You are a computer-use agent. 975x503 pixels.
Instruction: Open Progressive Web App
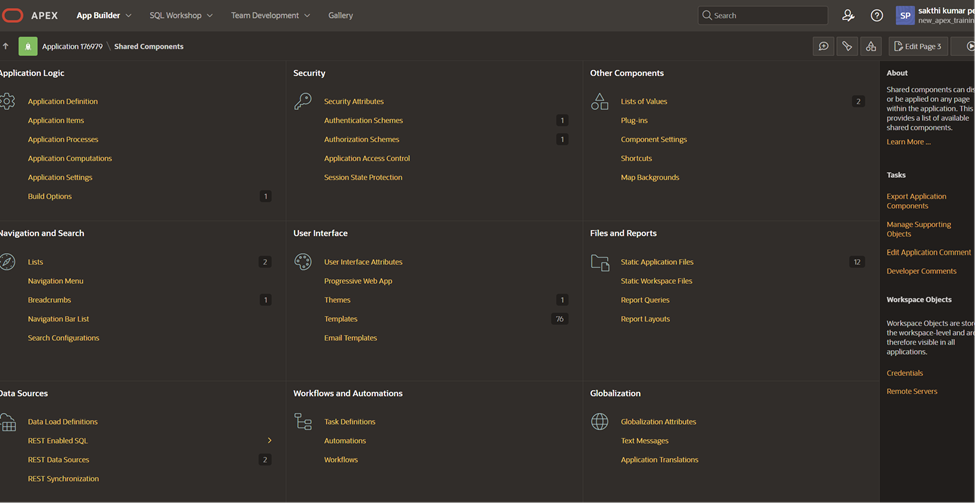tap(358, 281)
